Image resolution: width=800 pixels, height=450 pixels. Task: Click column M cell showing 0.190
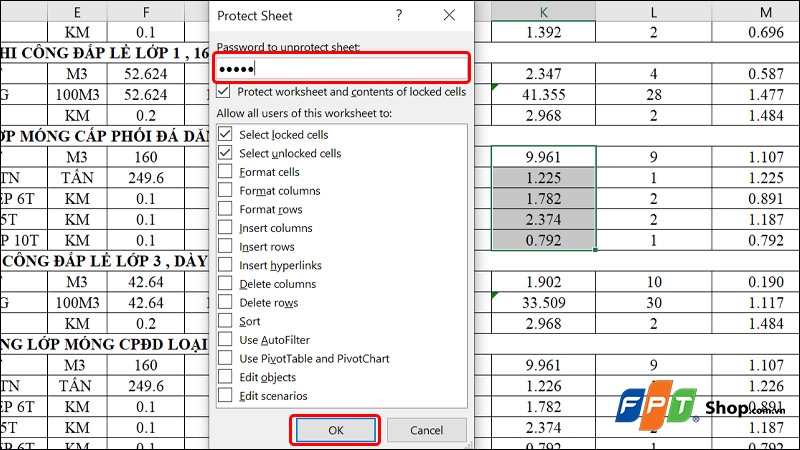tap(756, 282)
